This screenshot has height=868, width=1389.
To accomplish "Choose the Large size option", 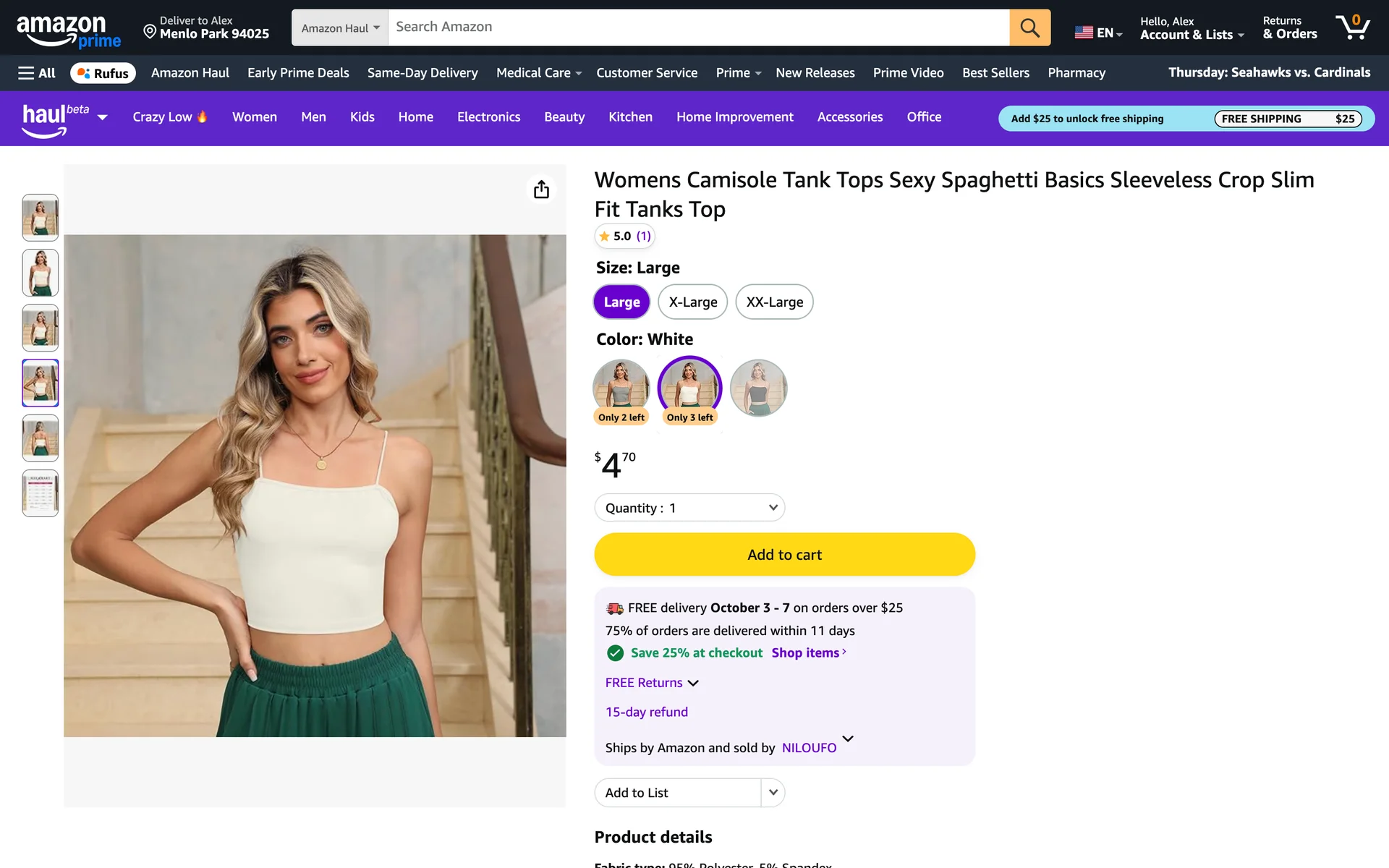I will 621,302.
